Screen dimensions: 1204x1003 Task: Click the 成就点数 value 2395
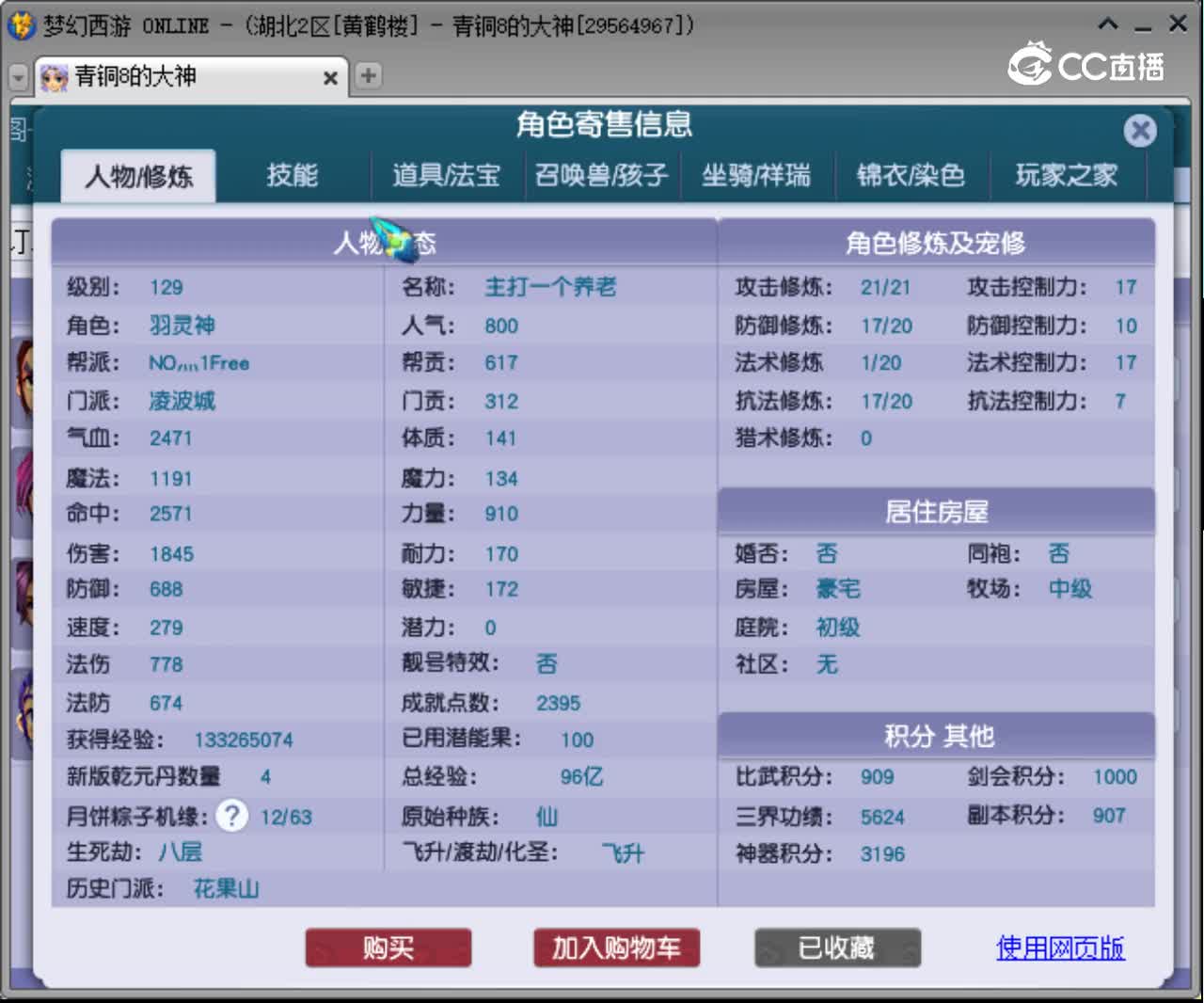click(559, 703)
